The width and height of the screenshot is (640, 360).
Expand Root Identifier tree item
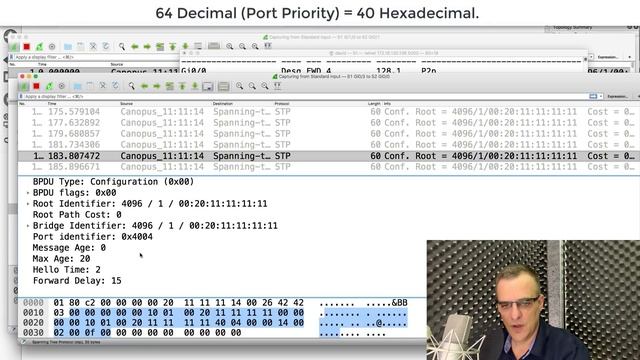coord(28,204)
